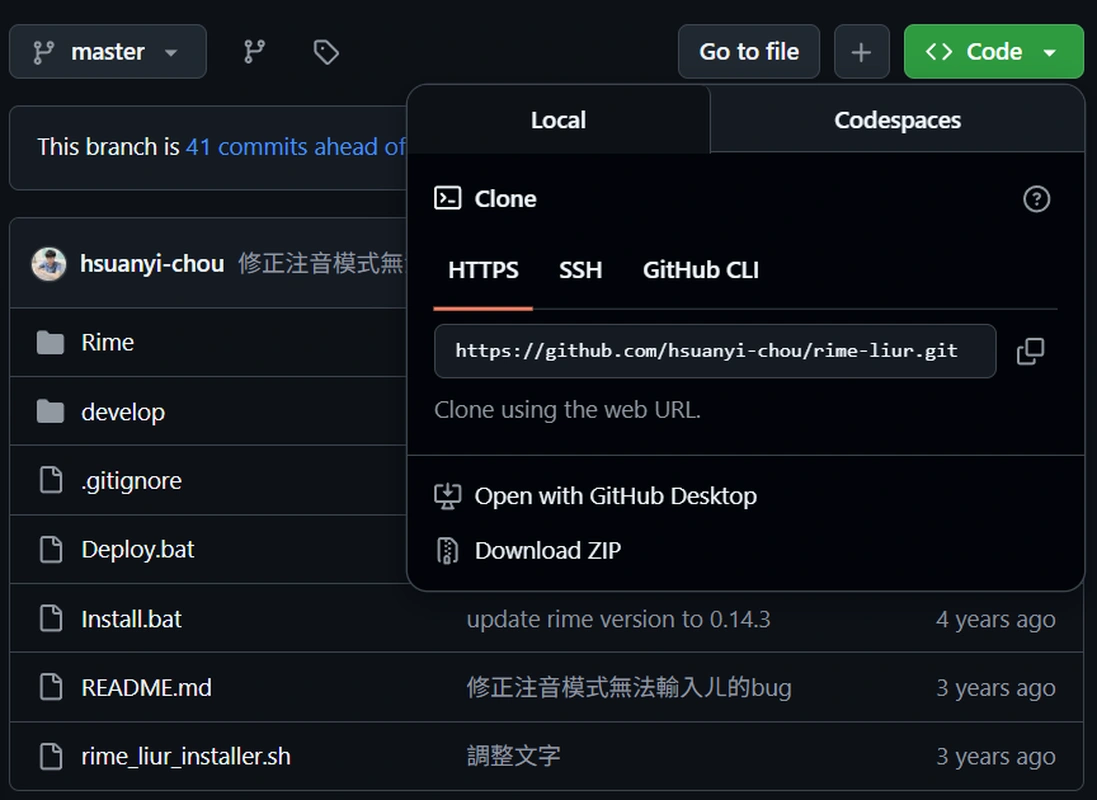The width and height of the screenshot is (1097, 800).
Task: Copy the clone URL to clipboard
Action: [x=1030, y=351]
